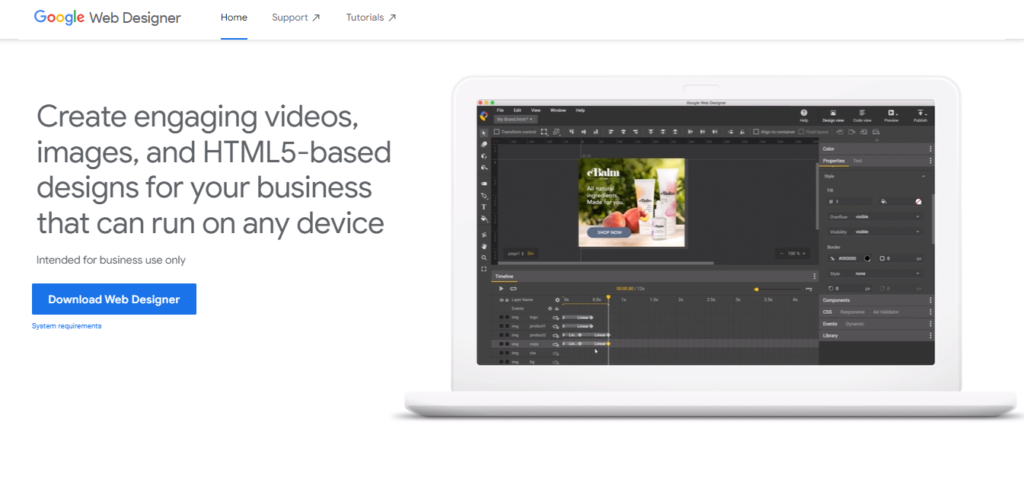
Task: Select the Zoom magnifier tool
Action: click(x=484, y=258)
